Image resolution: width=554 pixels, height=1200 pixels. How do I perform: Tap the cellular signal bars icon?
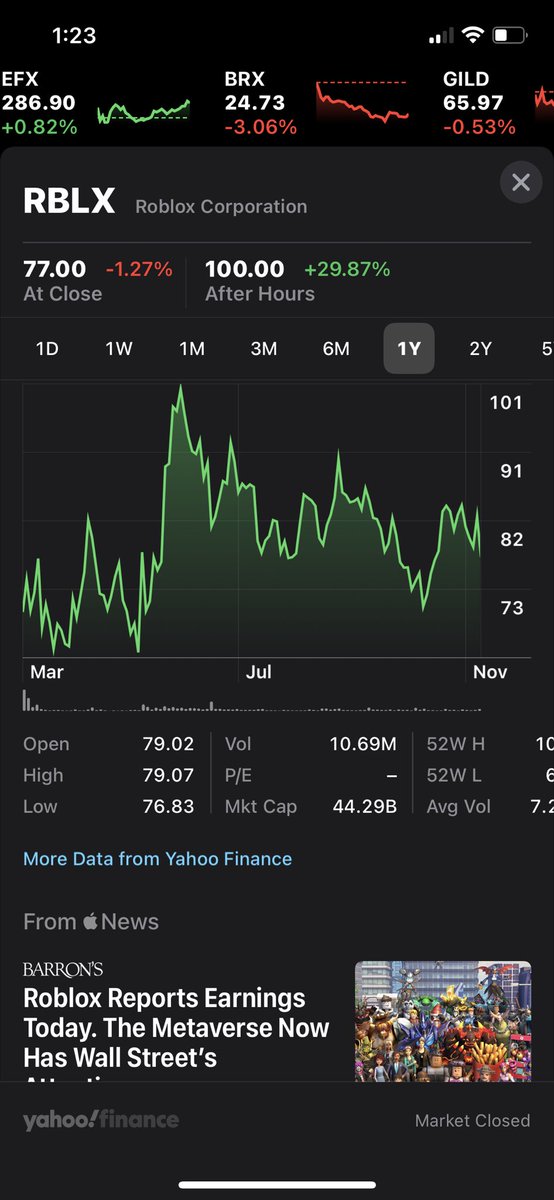(440, 37)
